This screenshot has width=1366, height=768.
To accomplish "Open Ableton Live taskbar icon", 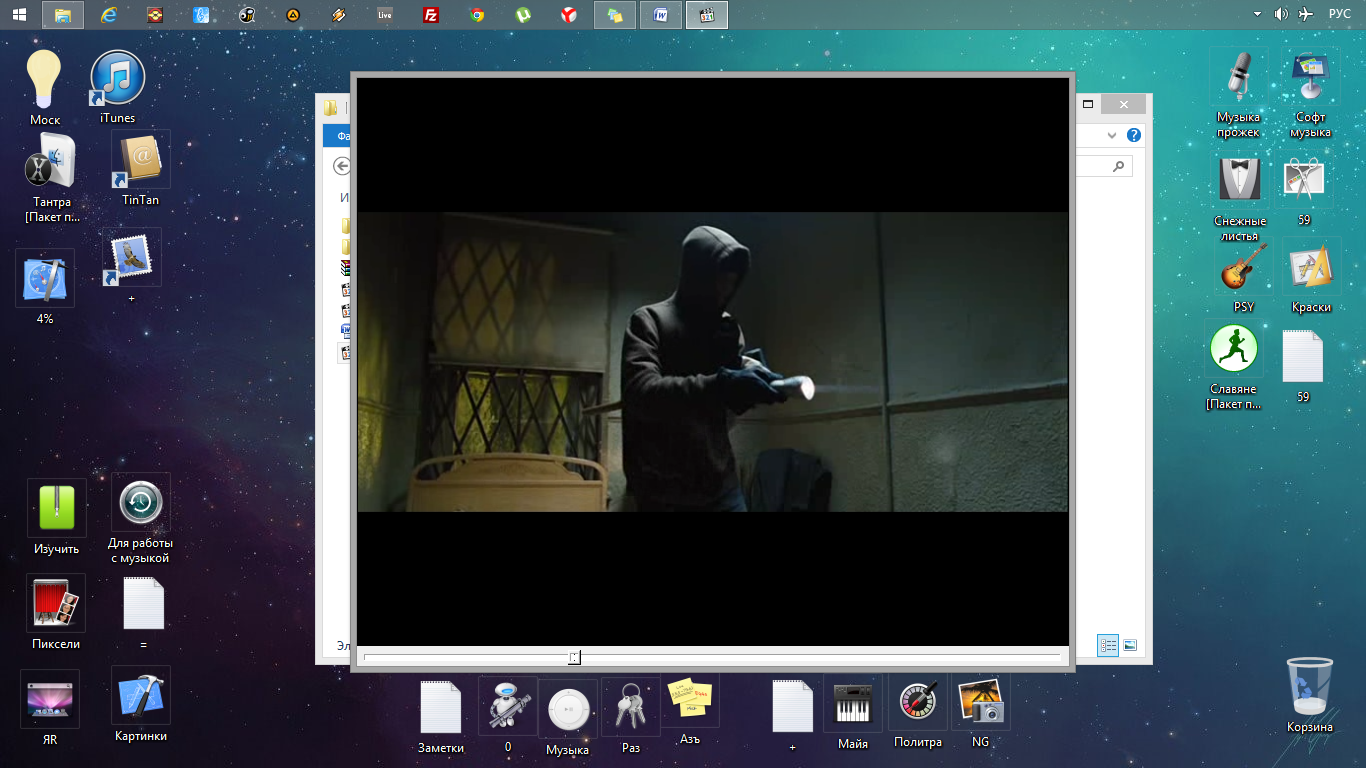I will tap(385, 15).
